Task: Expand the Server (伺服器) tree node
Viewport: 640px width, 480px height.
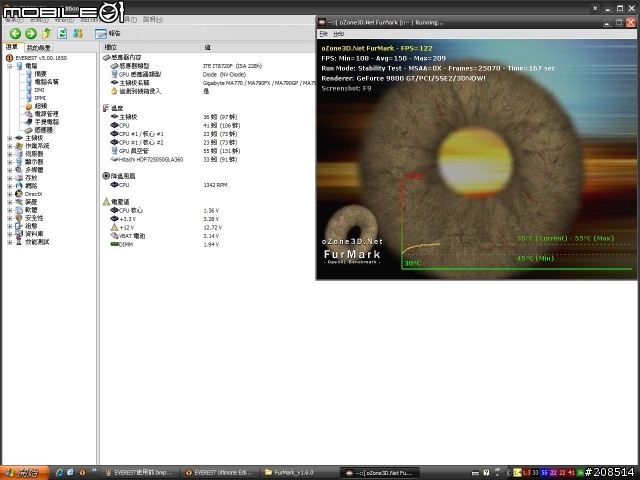Action: coord(10,154)
